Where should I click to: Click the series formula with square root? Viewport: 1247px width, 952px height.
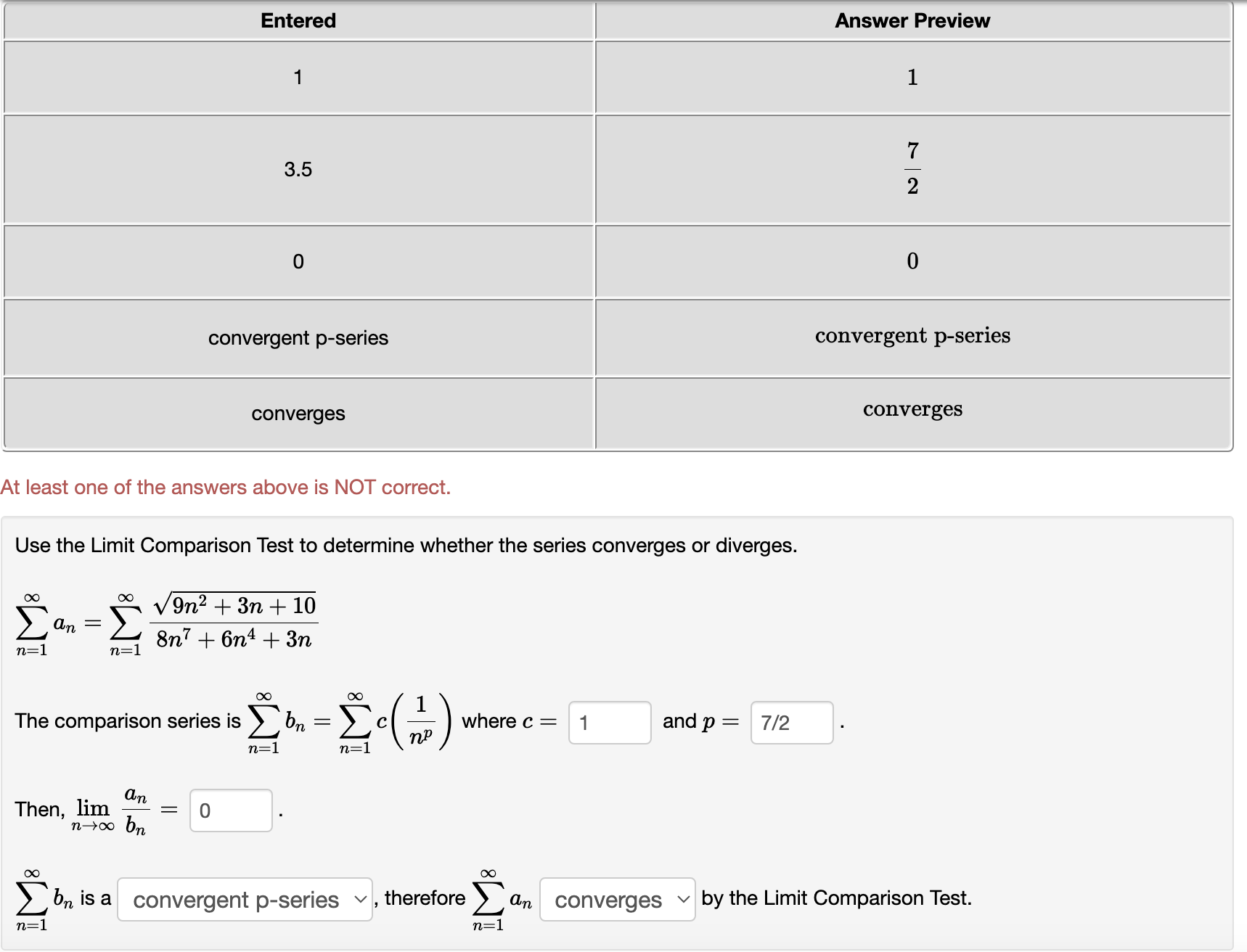pyautogui.click(x=167, y=622)
